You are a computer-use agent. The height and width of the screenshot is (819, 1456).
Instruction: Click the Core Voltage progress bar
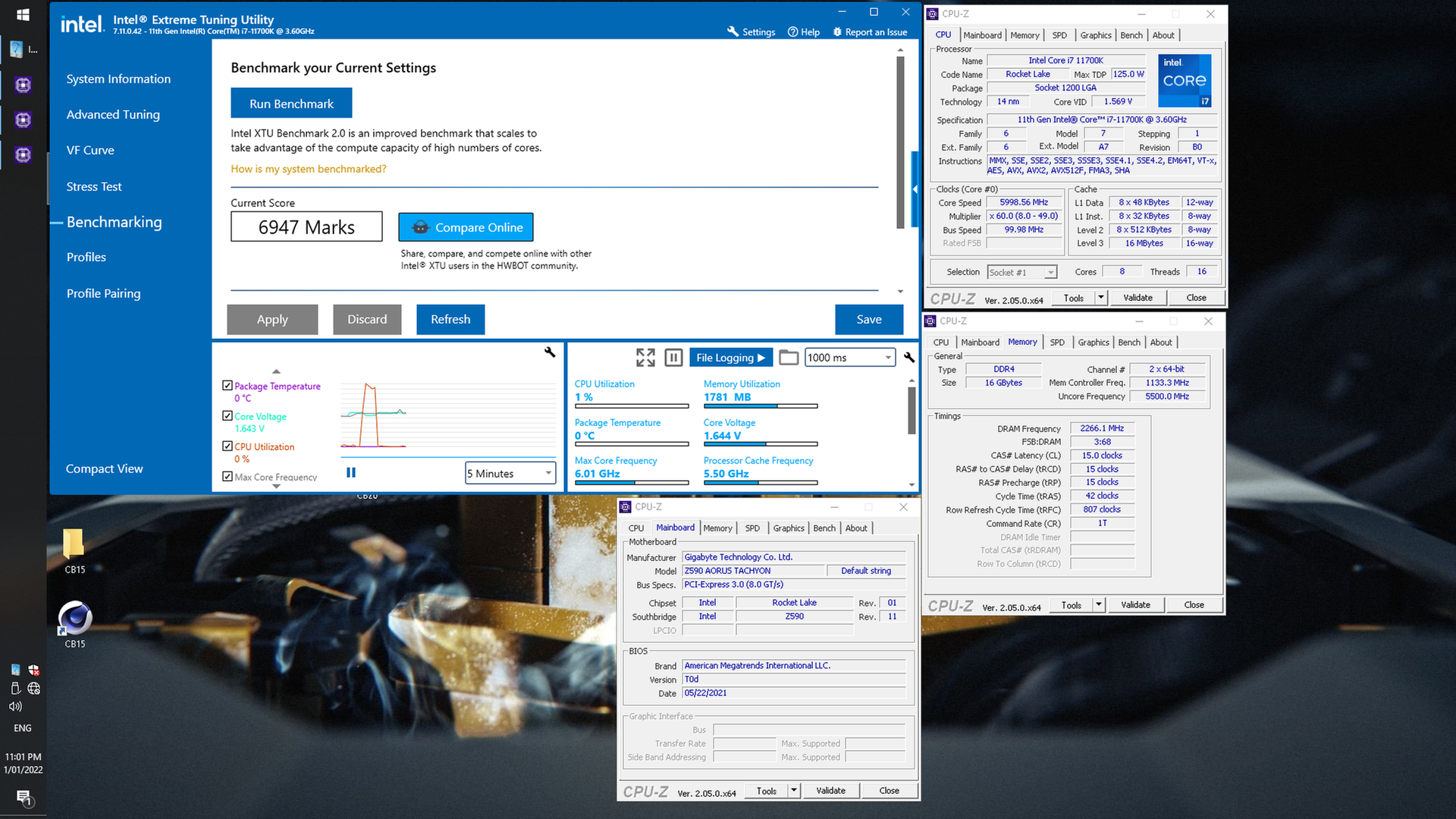[761, 444]
